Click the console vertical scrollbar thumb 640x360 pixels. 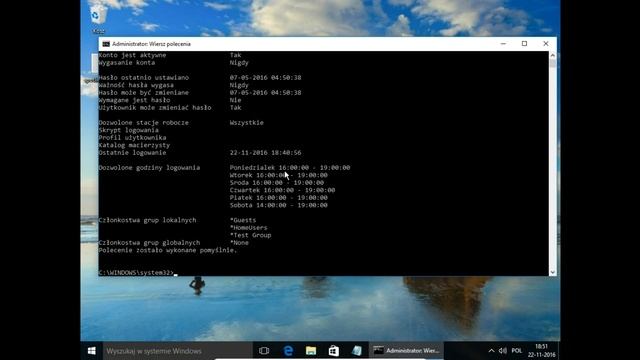tap(553, 63)
